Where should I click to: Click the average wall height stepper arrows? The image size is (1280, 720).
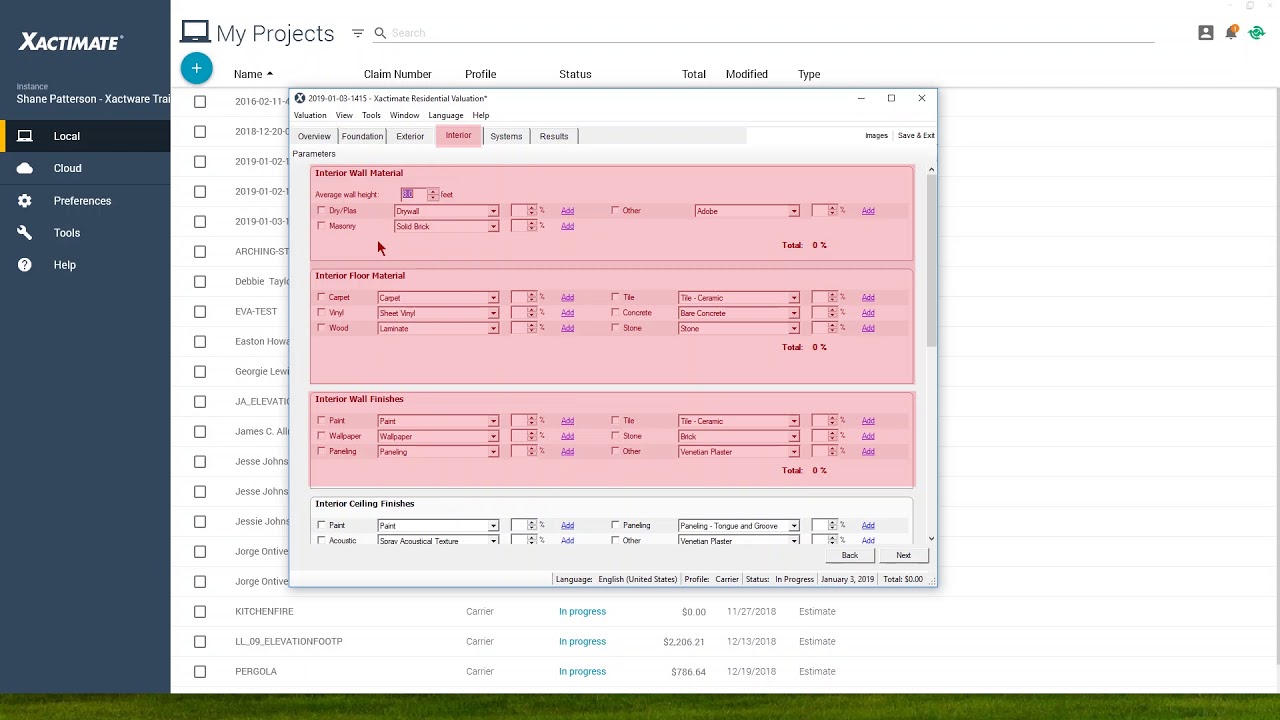point(432,195)
